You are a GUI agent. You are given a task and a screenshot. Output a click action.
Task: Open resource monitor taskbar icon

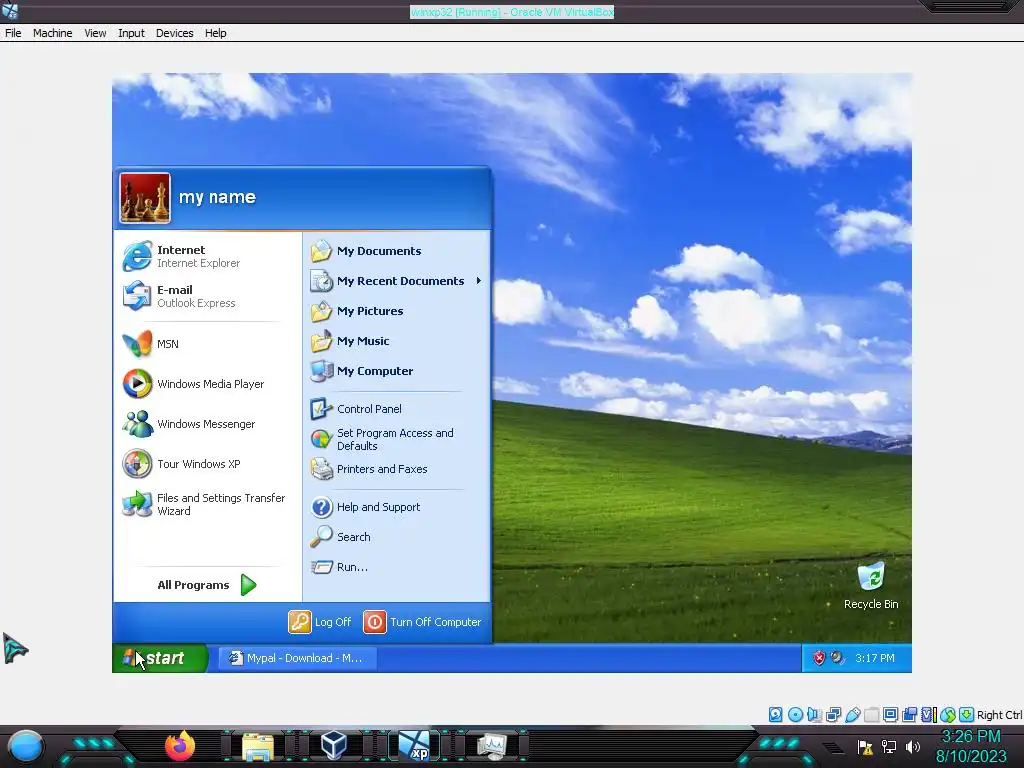(492, 746)
